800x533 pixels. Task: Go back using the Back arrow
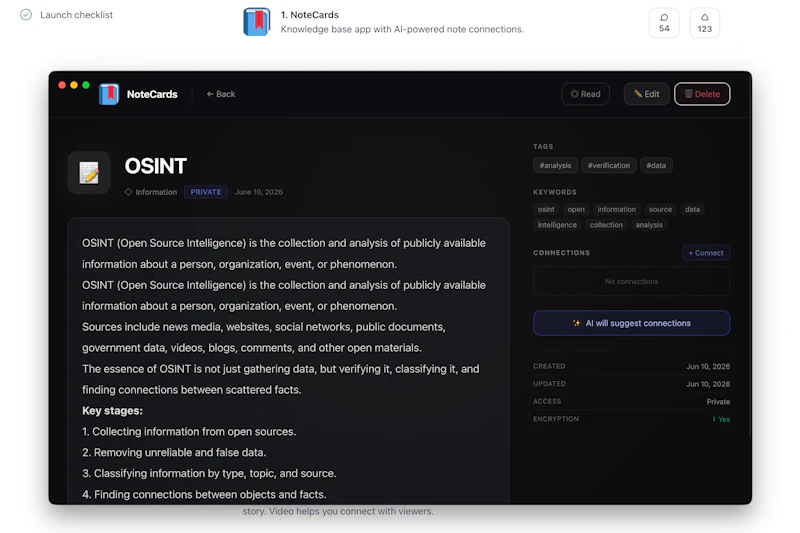221,94
